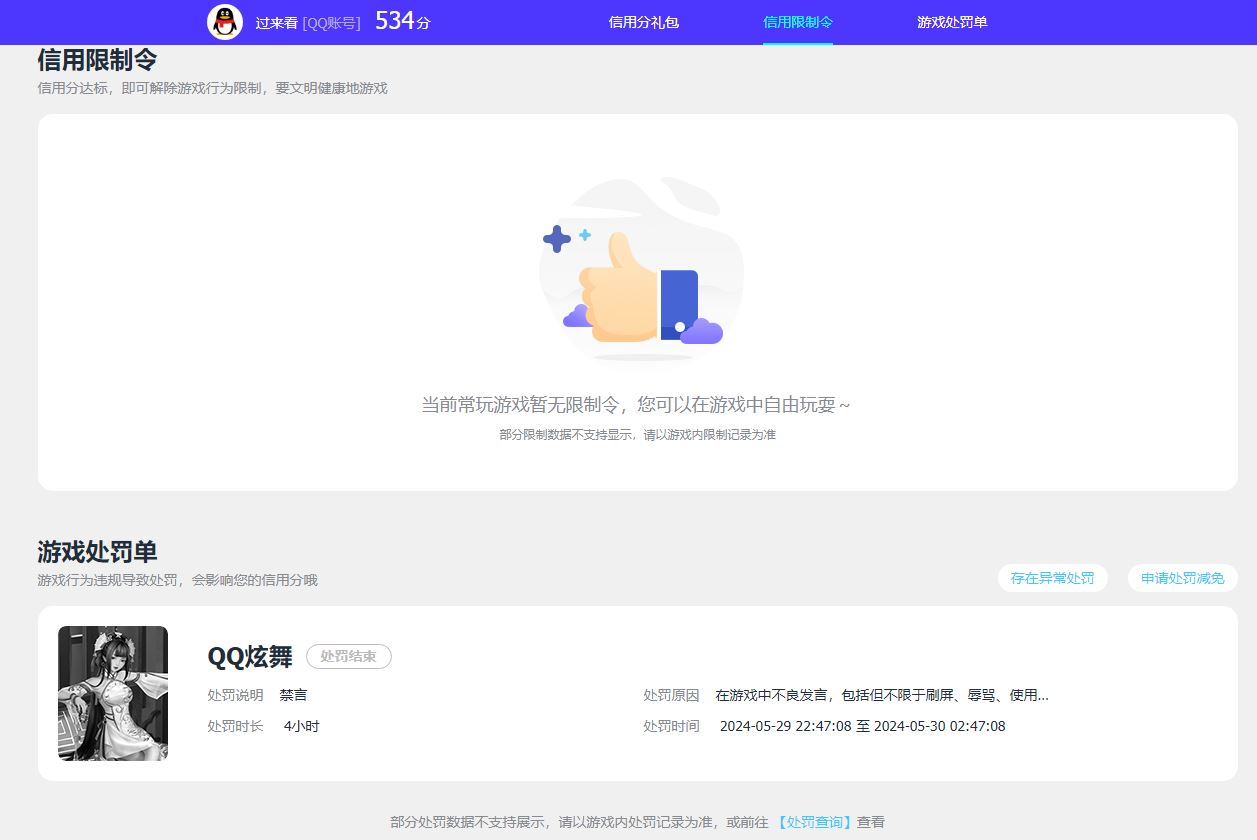Click the QQ炫舞 game name link

point(250,658)
